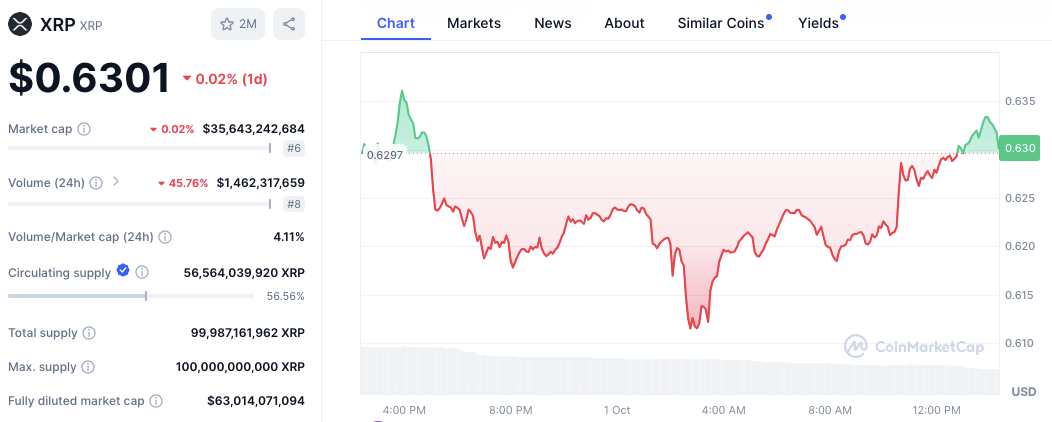Click Total supply info icon
The width and height of the screenshot is (1052, 422).
89,333
